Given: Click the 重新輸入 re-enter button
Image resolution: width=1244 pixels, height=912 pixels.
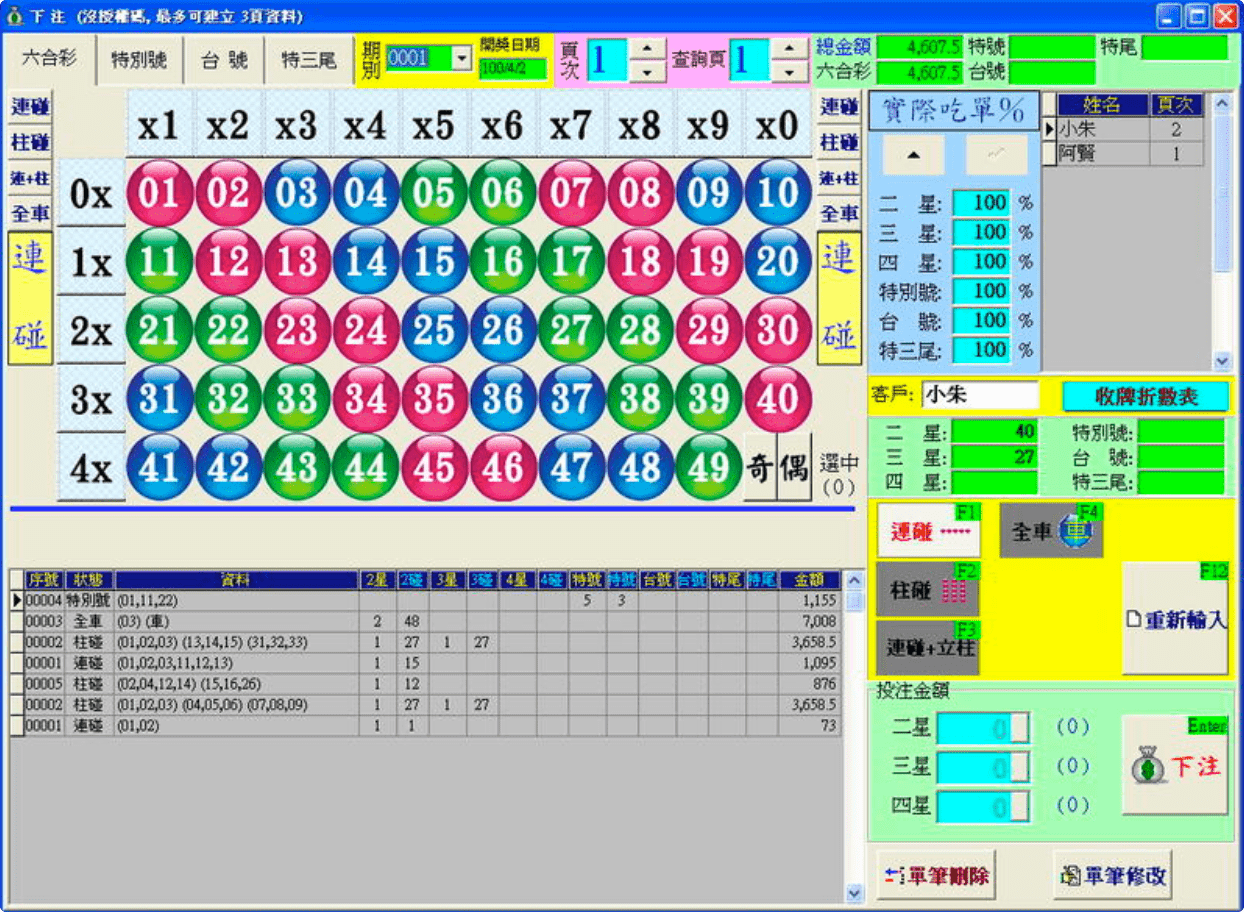Looking at the screenshot, I should (1175, 619).
